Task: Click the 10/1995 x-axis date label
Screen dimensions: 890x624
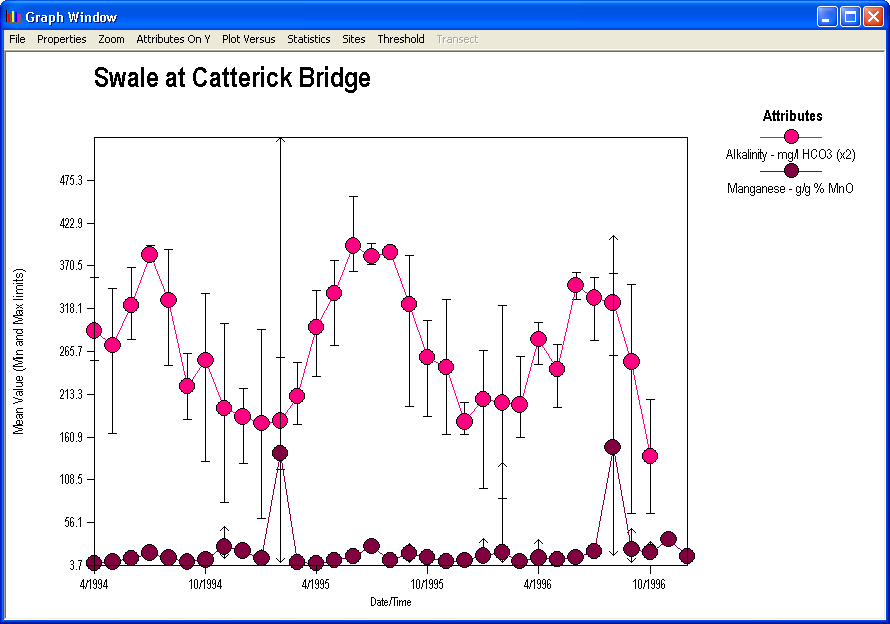Action: coord(427,584)
